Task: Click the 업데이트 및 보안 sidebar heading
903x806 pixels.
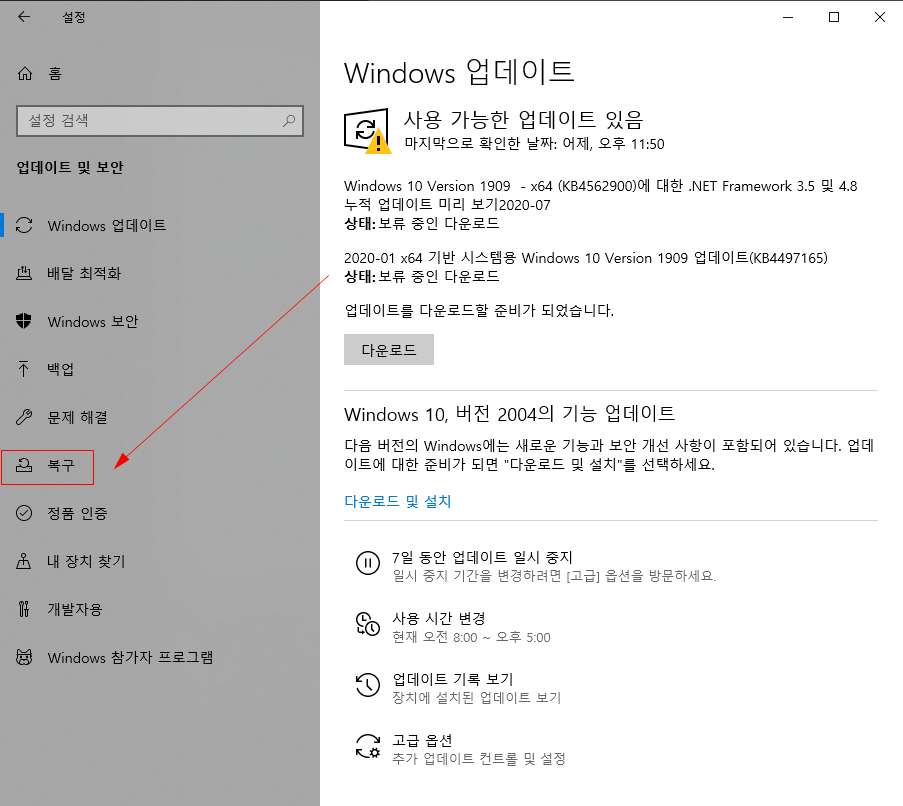Action: (x=70, y=168)
